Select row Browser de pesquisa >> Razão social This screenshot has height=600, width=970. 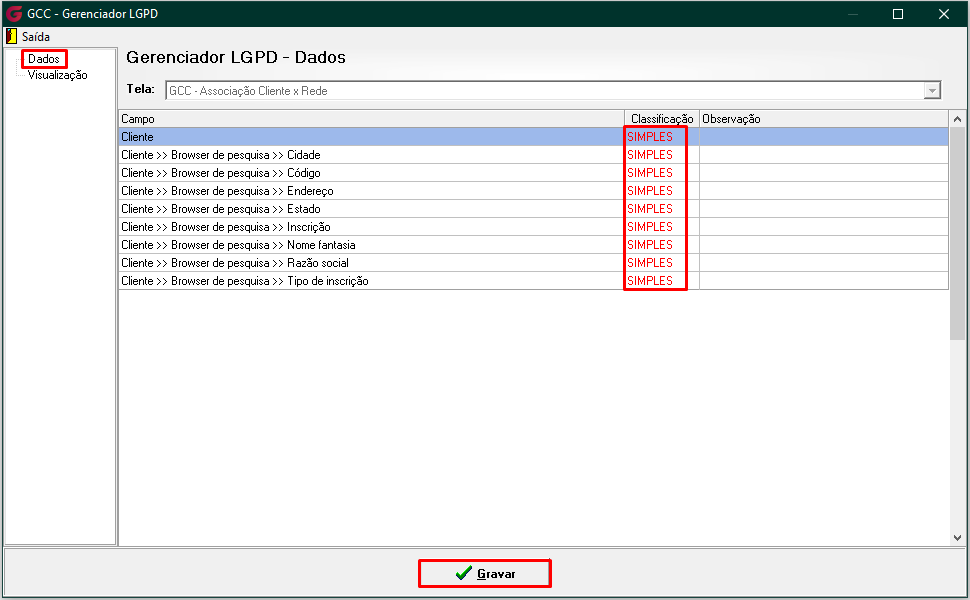click(533, 262)
